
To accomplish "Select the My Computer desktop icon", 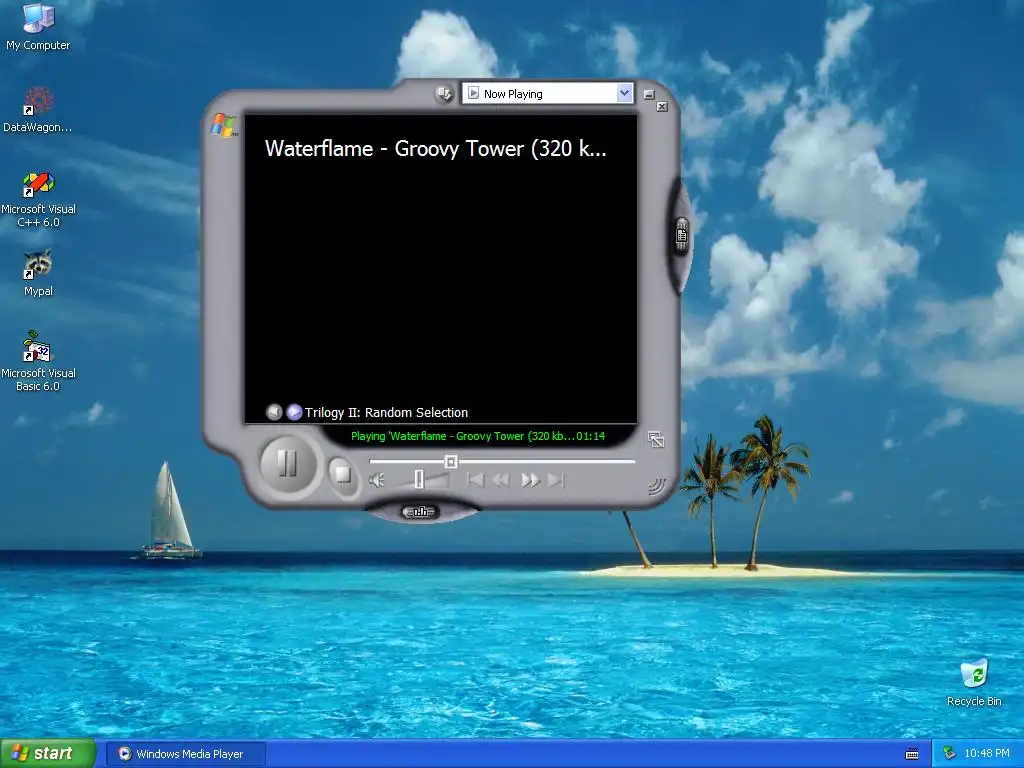I will click(x=38, y=27).
